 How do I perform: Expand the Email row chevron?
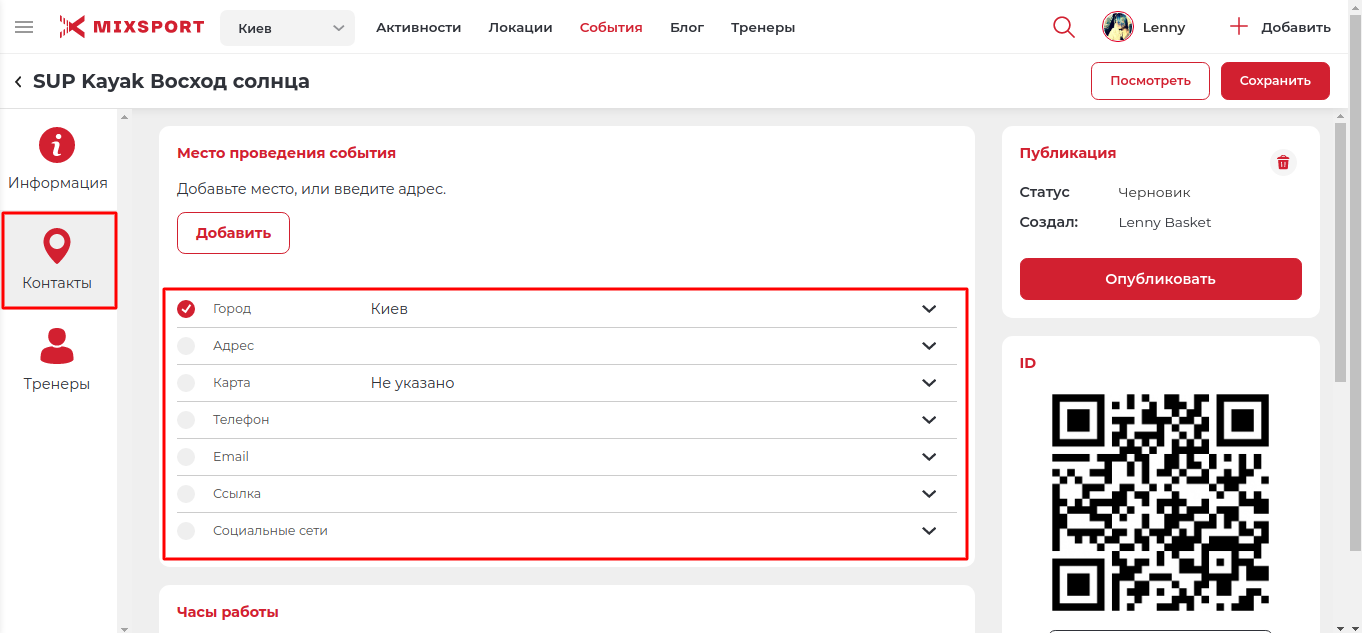coord(929,457)
